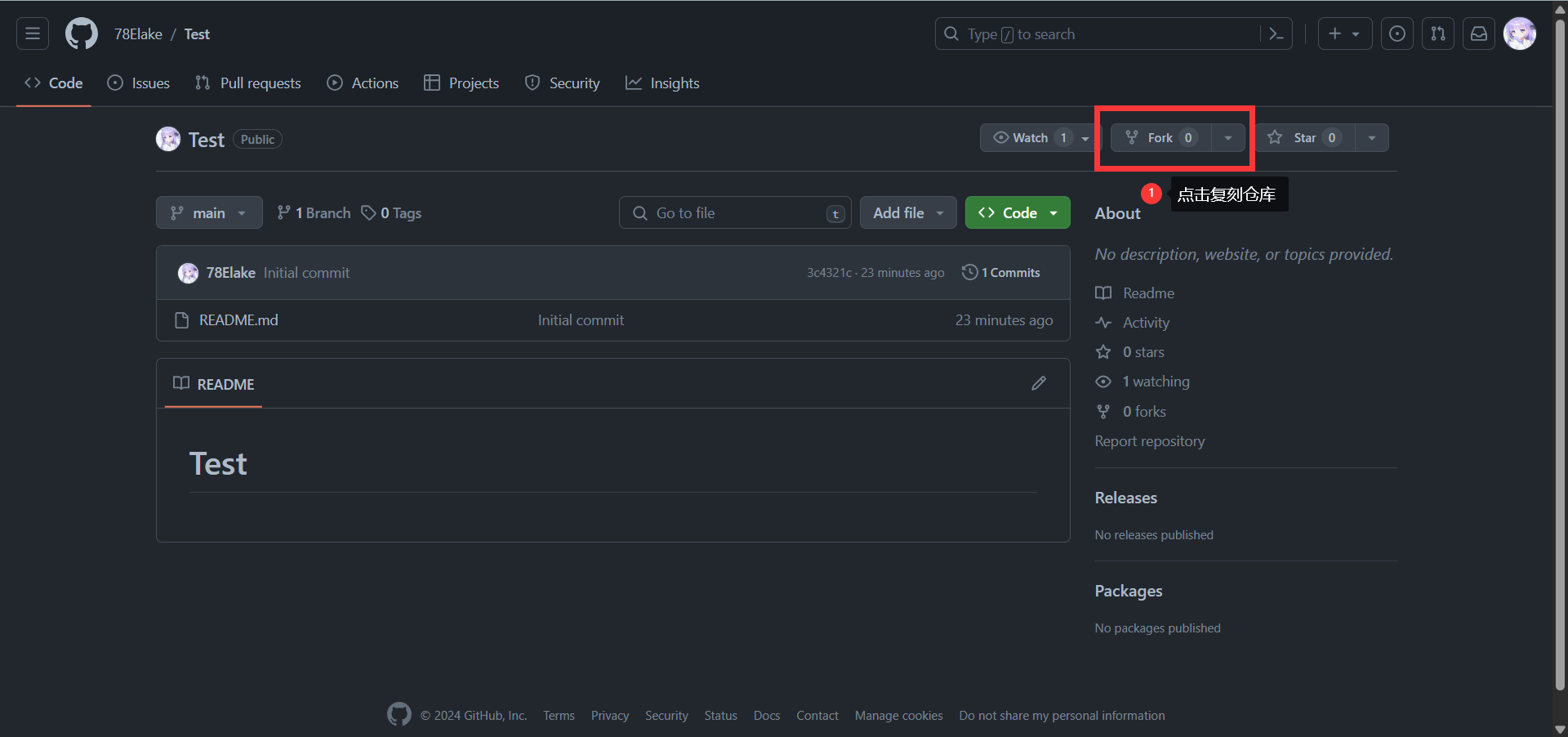This screenshot has height=737, width=1568.
Task: Open the issues icon in header
Action: [1396, 33]
